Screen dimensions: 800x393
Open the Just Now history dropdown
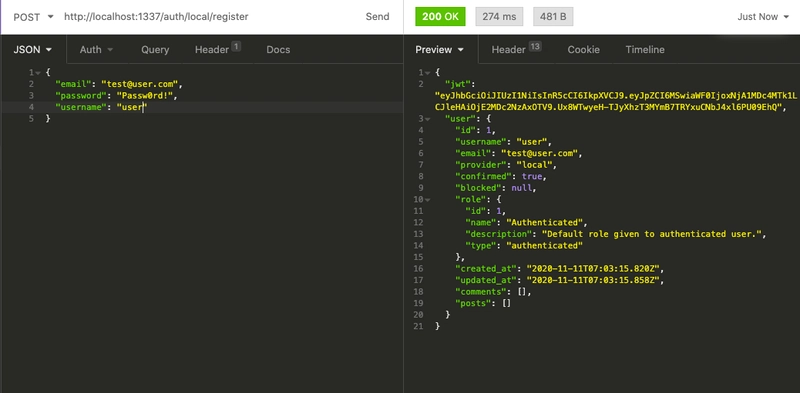[x=763, y=17]
